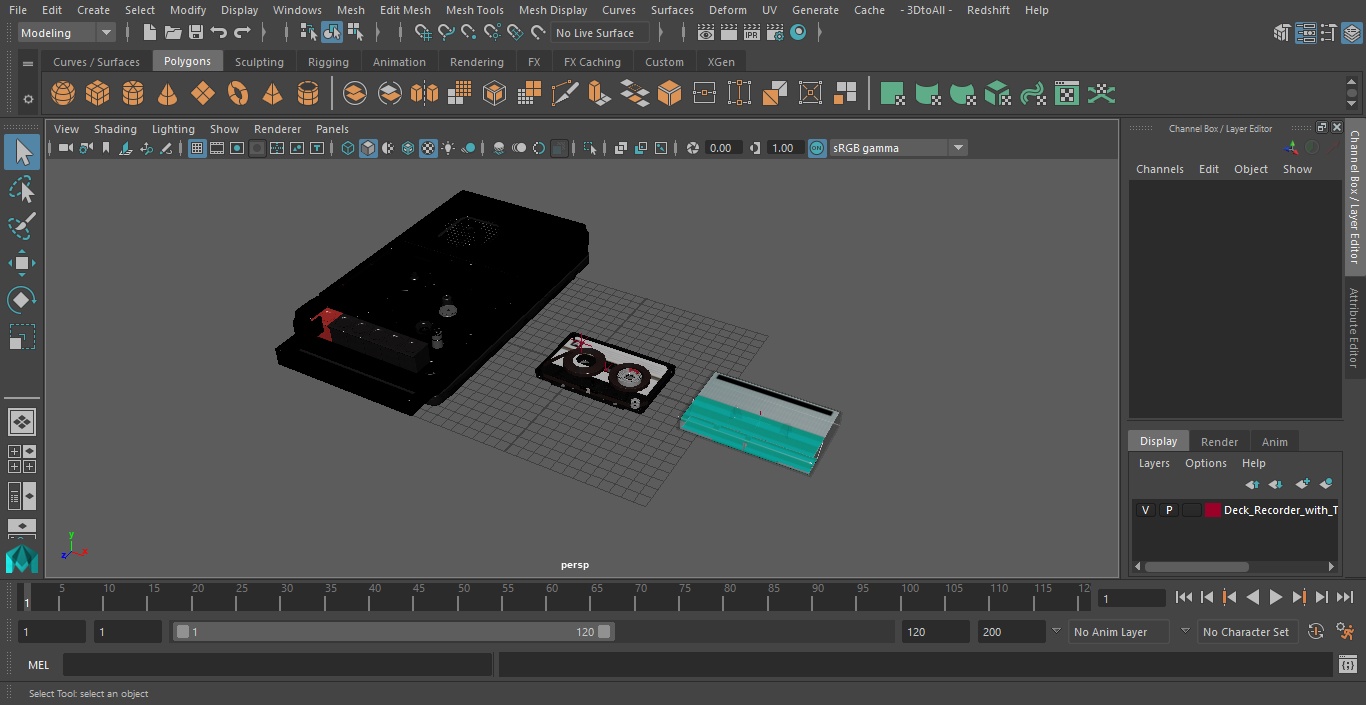
Task: Click the layer list horizontal scrollbar
Action: click(1197, 567)
